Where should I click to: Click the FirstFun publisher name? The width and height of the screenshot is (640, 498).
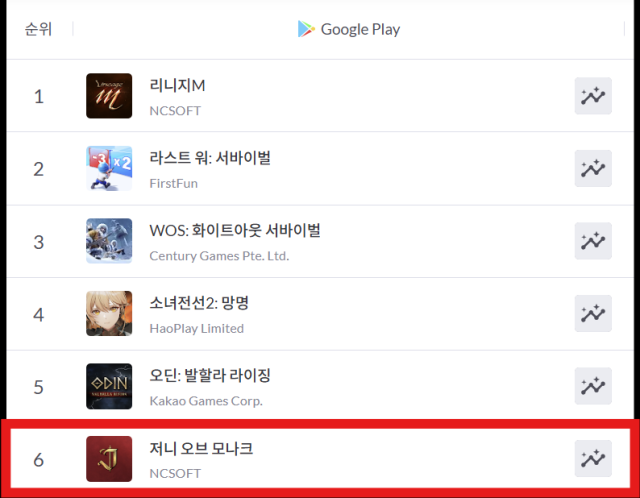tap(173, 183)
